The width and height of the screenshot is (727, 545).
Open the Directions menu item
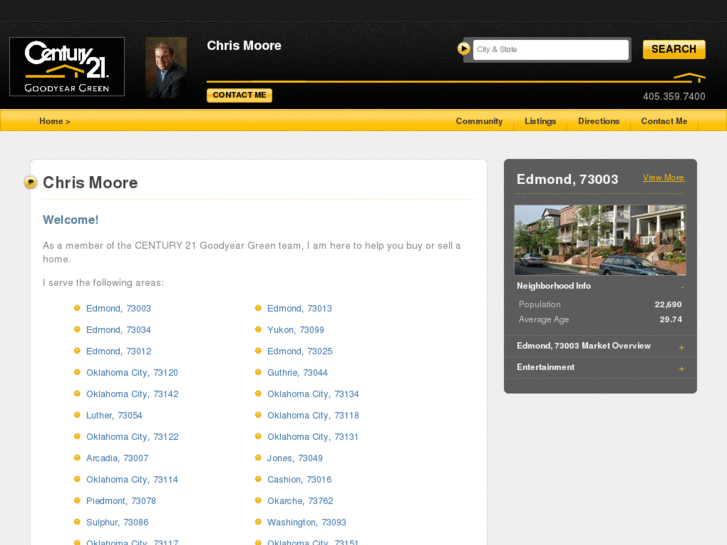point(599,121)
